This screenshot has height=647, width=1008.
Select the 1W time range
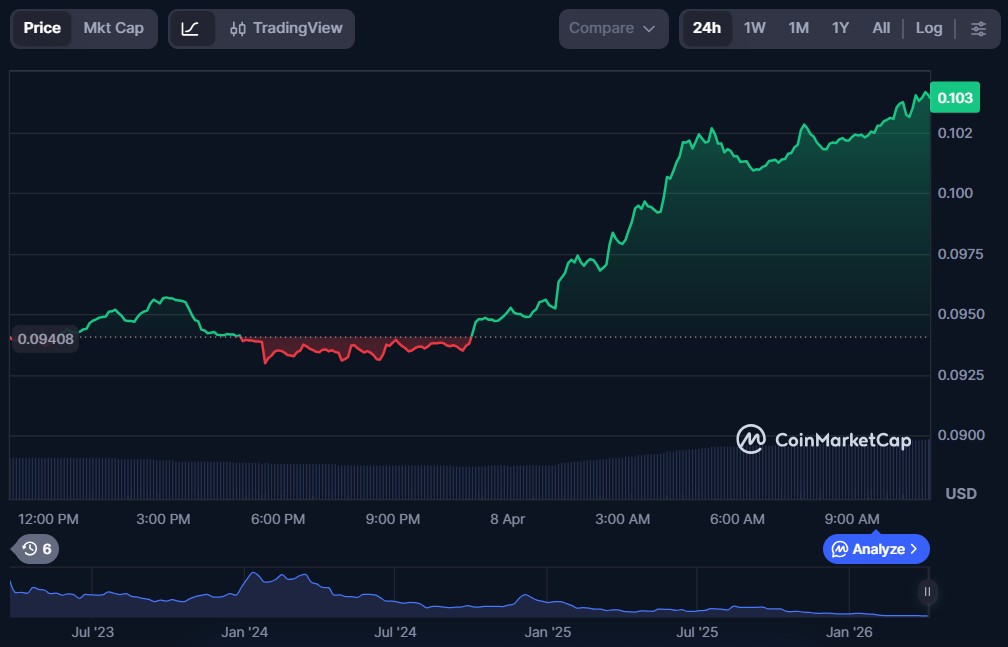(754, 29)
